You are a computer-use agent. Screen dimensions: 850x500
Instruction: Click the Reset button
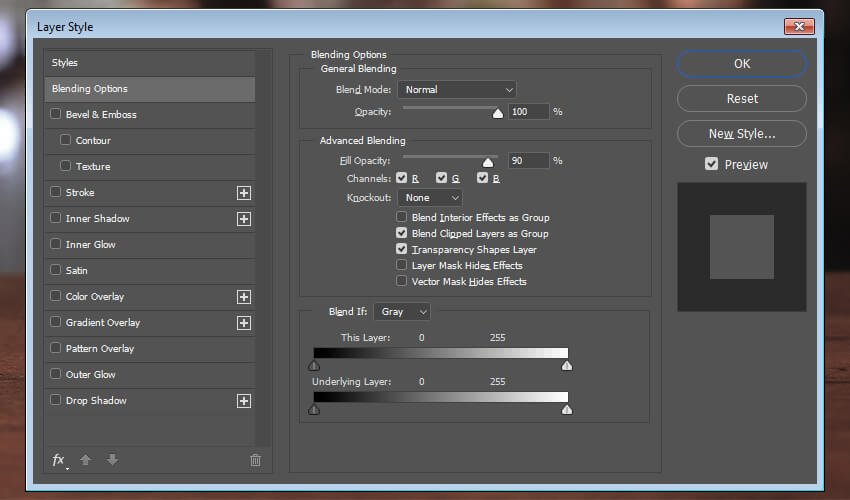(x=742, y=99)
